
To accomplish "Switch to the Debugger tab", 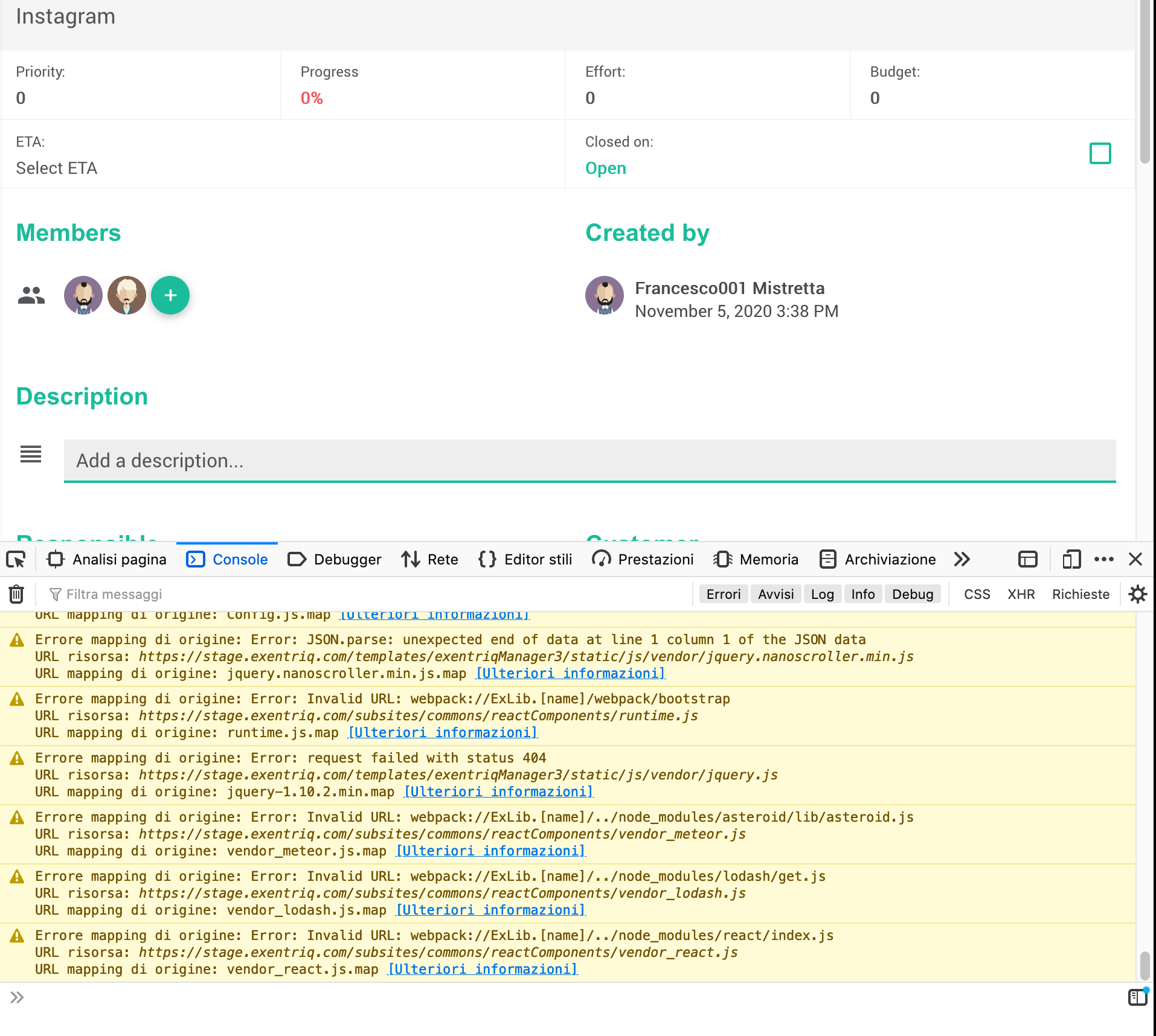I will pos(335,560).
